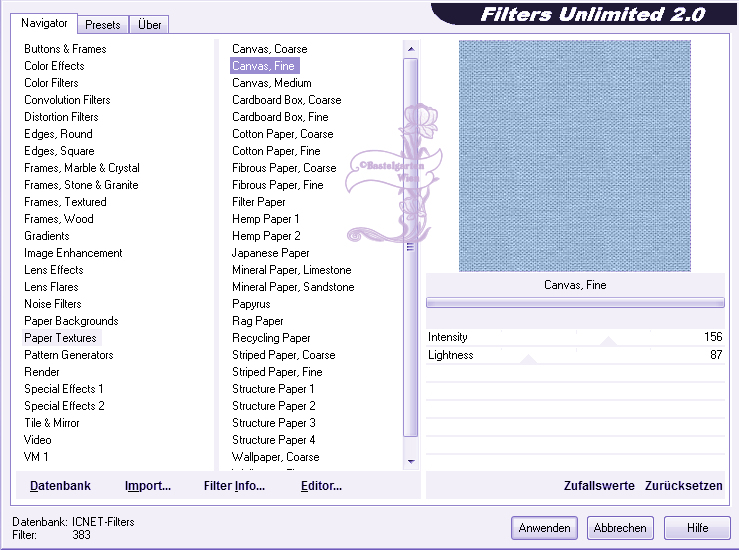Viewport: 739px width, 550px height.
Task: Select the Canvas, Coarse filter
Action: pyautogui.click(x=269, y=49)
